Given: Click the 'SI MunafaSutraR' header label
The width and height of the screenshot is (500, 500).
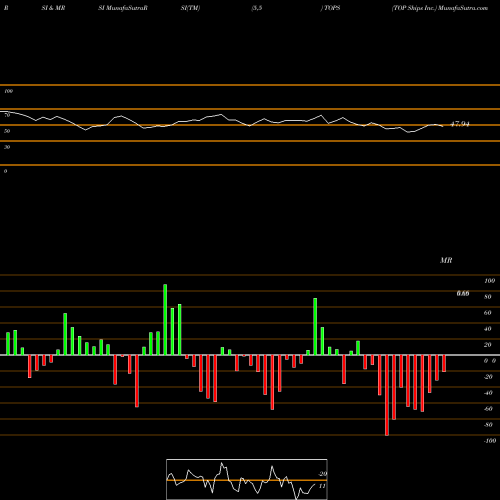Looking at the screenshot, I should [123, 8].
